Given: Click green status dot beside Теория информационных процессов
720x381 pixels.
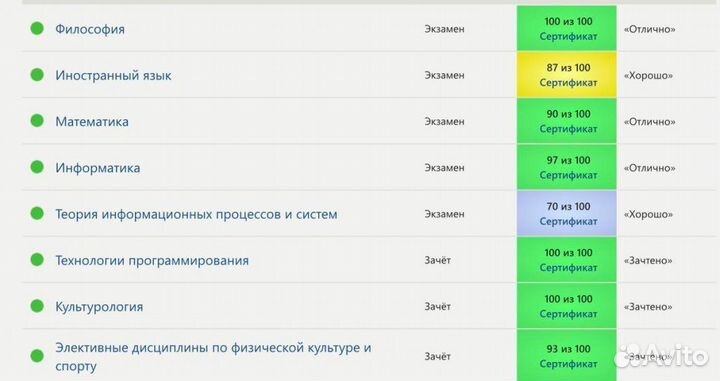Looking at the screenshot, I should click(37, 213).
